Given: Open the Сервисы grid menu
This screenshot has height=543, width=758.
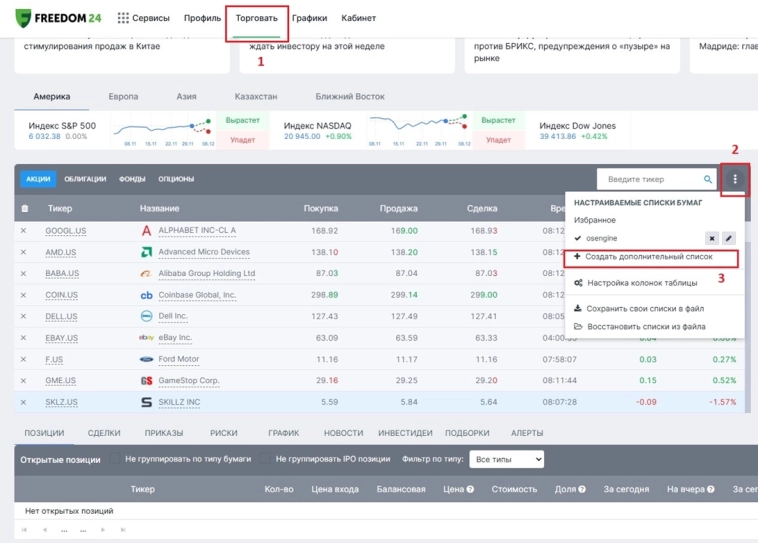Looking at the screenshot, I should point(143,18).
